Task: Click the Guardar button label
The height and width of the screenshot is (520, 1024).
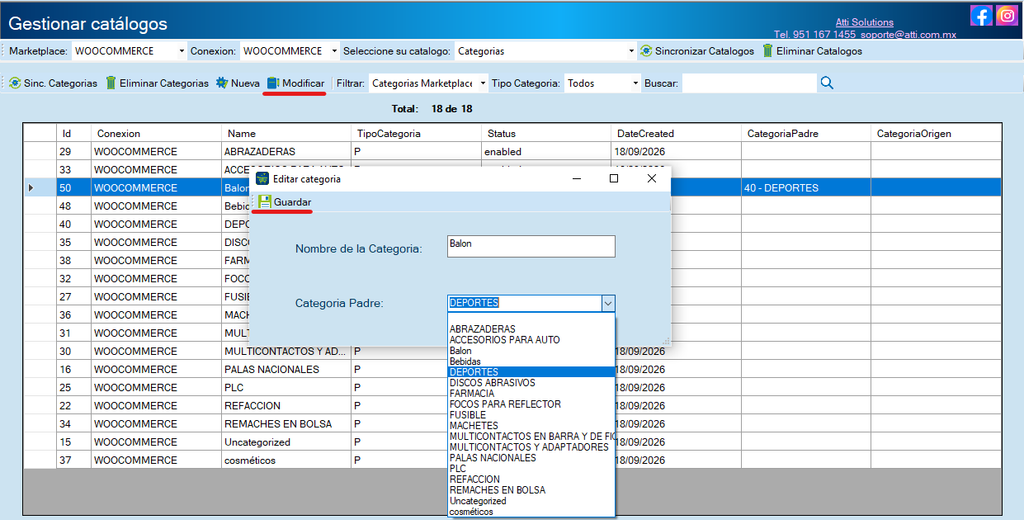Action: 293,202
